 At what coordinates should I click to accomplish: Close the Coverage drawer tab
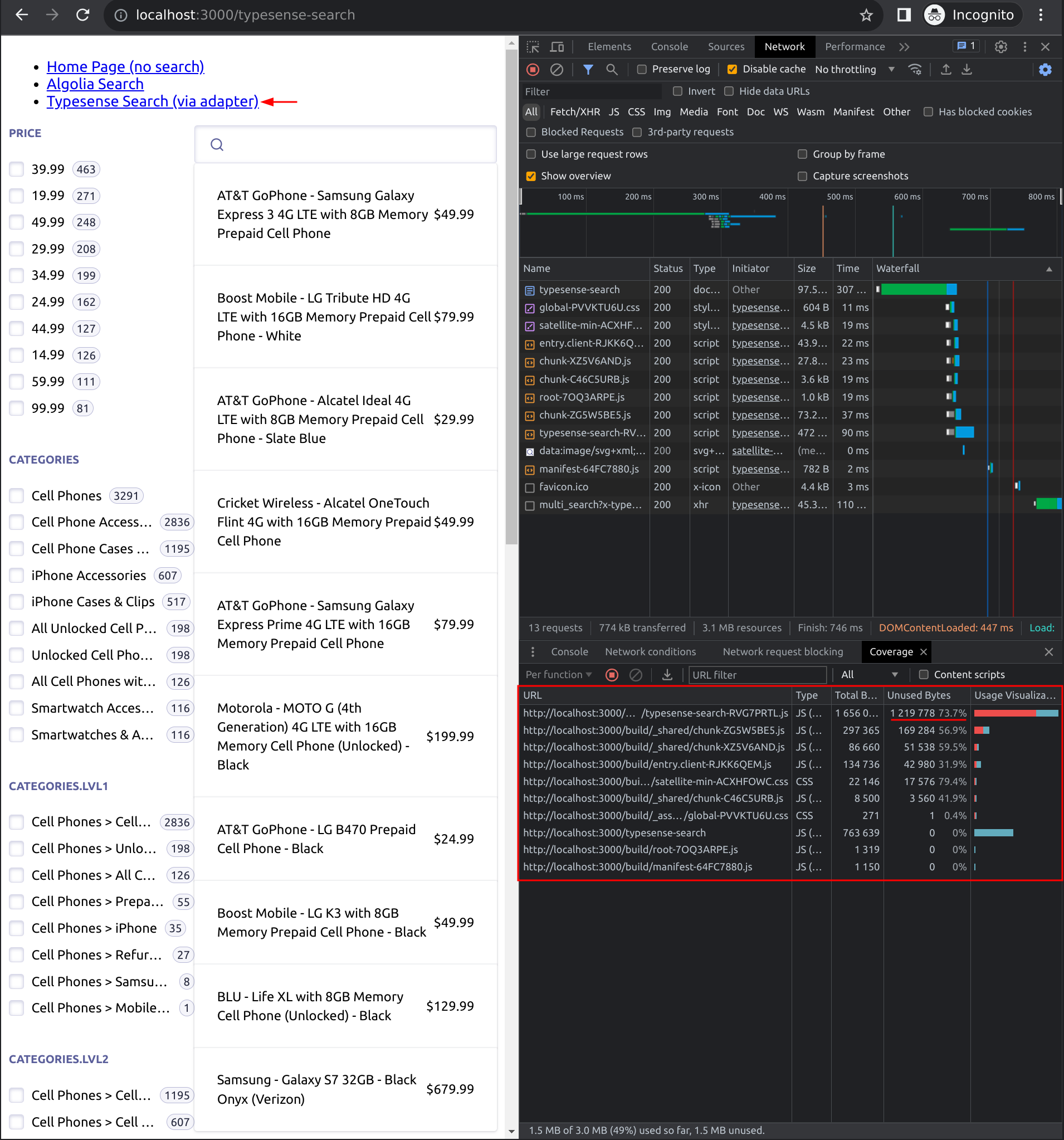(x=923, y=652)
